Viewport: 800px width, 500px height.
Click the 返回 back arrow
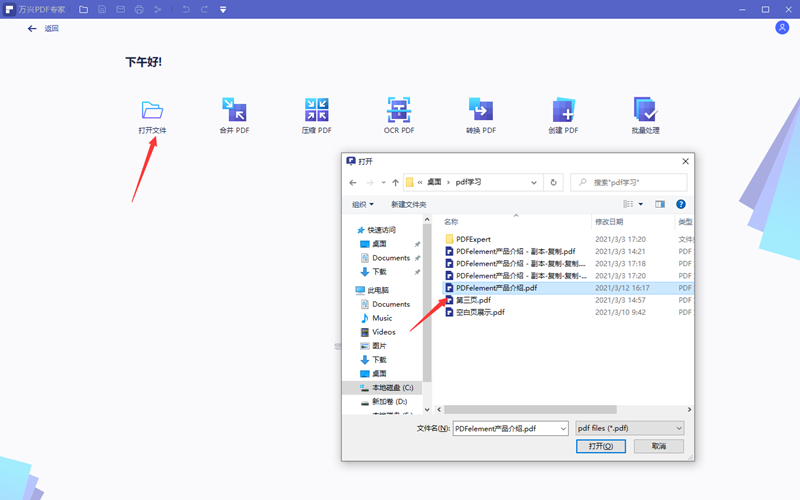[x=32, y=28]
